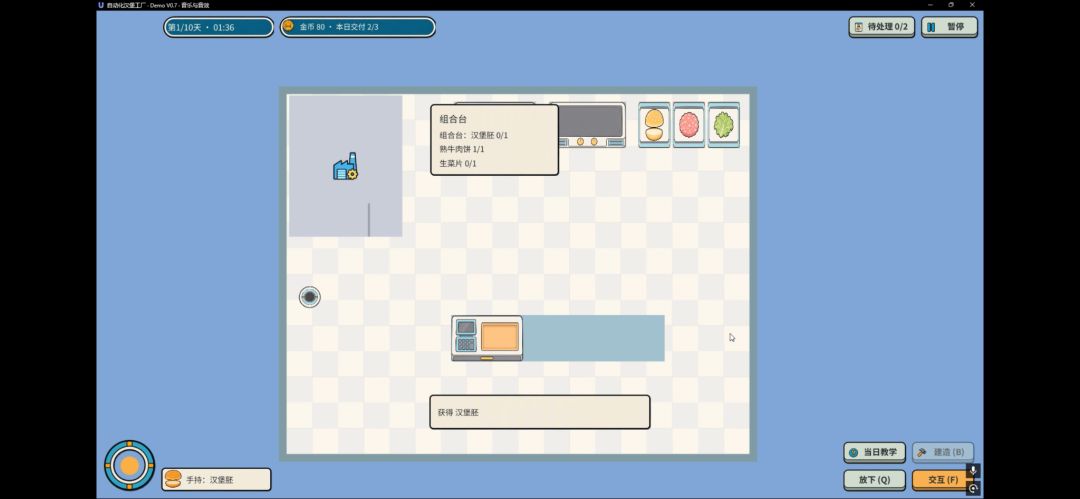Maximize or restore the game window
Image resolution: width=1080 pixels, height=499 pixels.
951,5
